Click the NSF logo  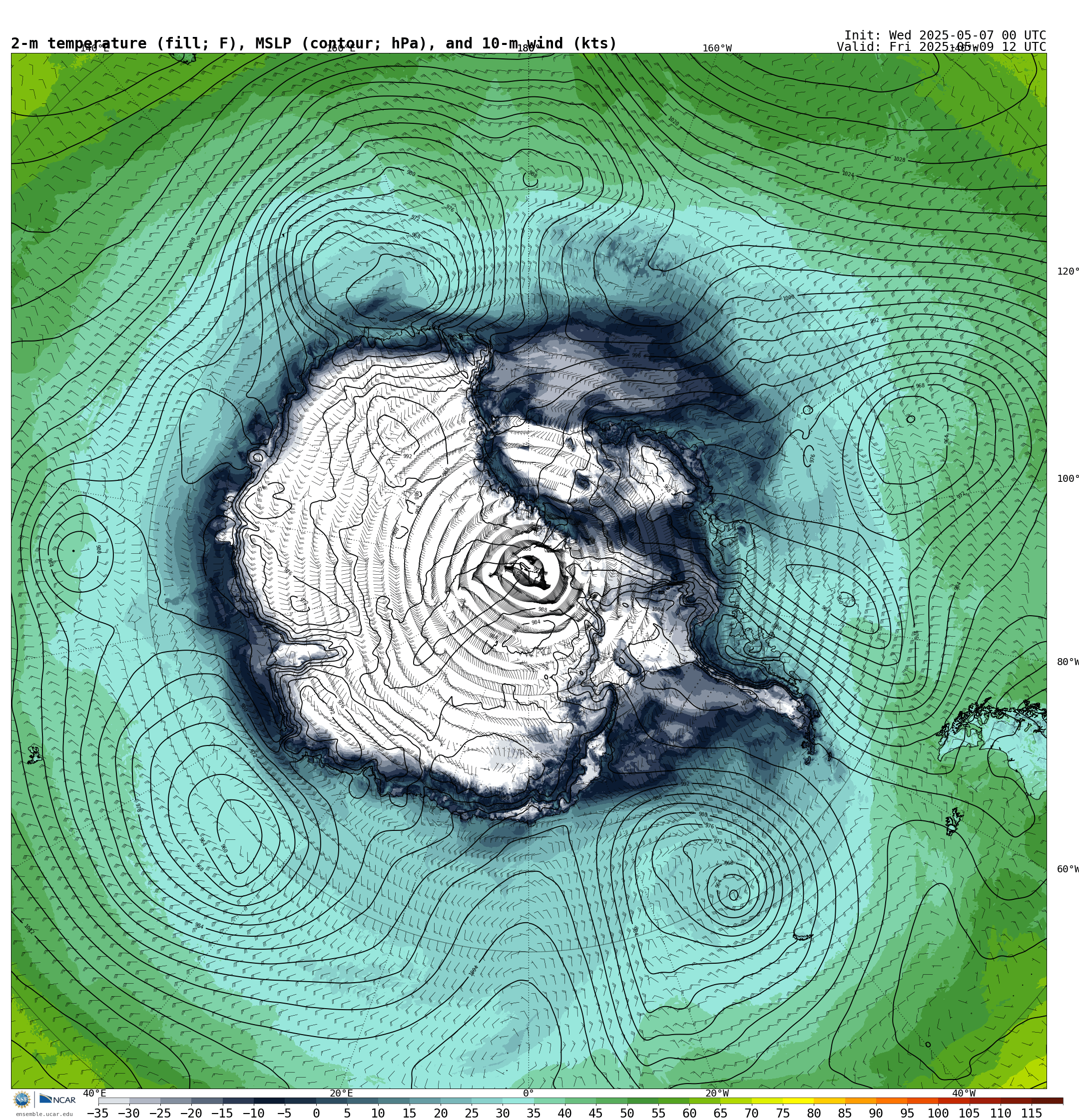tap(21, 1099)
